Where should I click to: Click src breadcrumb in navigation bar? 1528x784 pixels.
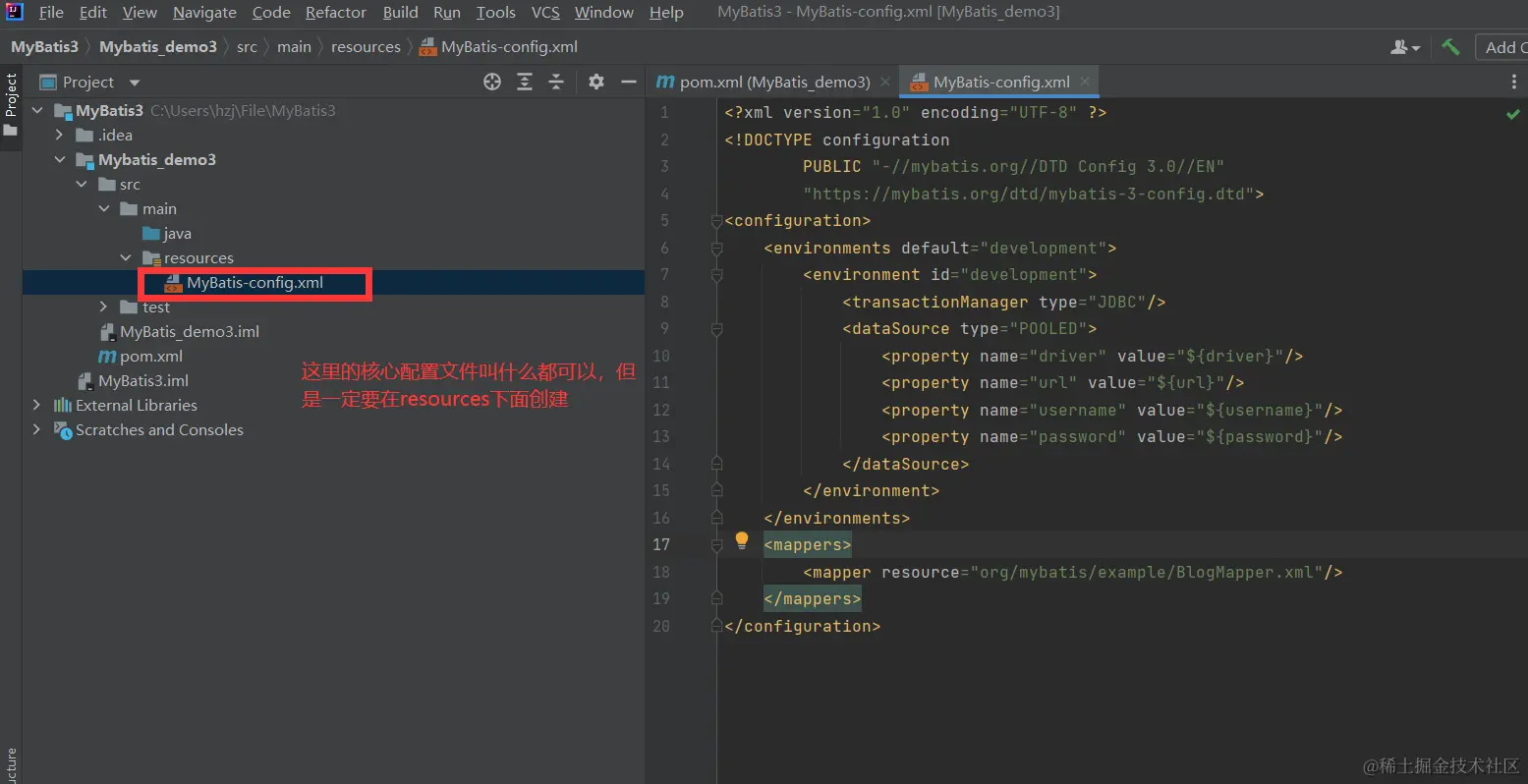[x=247, y=46]
